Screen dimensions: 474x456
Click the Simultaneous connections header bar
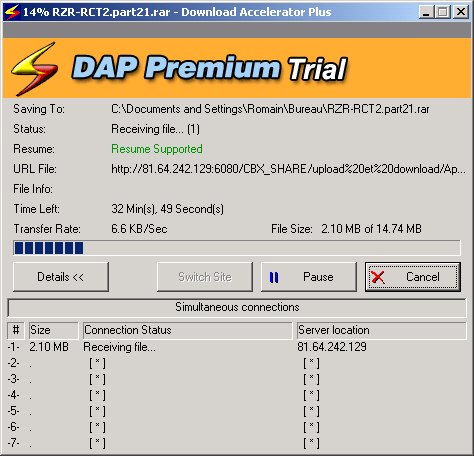click(237, 307)
